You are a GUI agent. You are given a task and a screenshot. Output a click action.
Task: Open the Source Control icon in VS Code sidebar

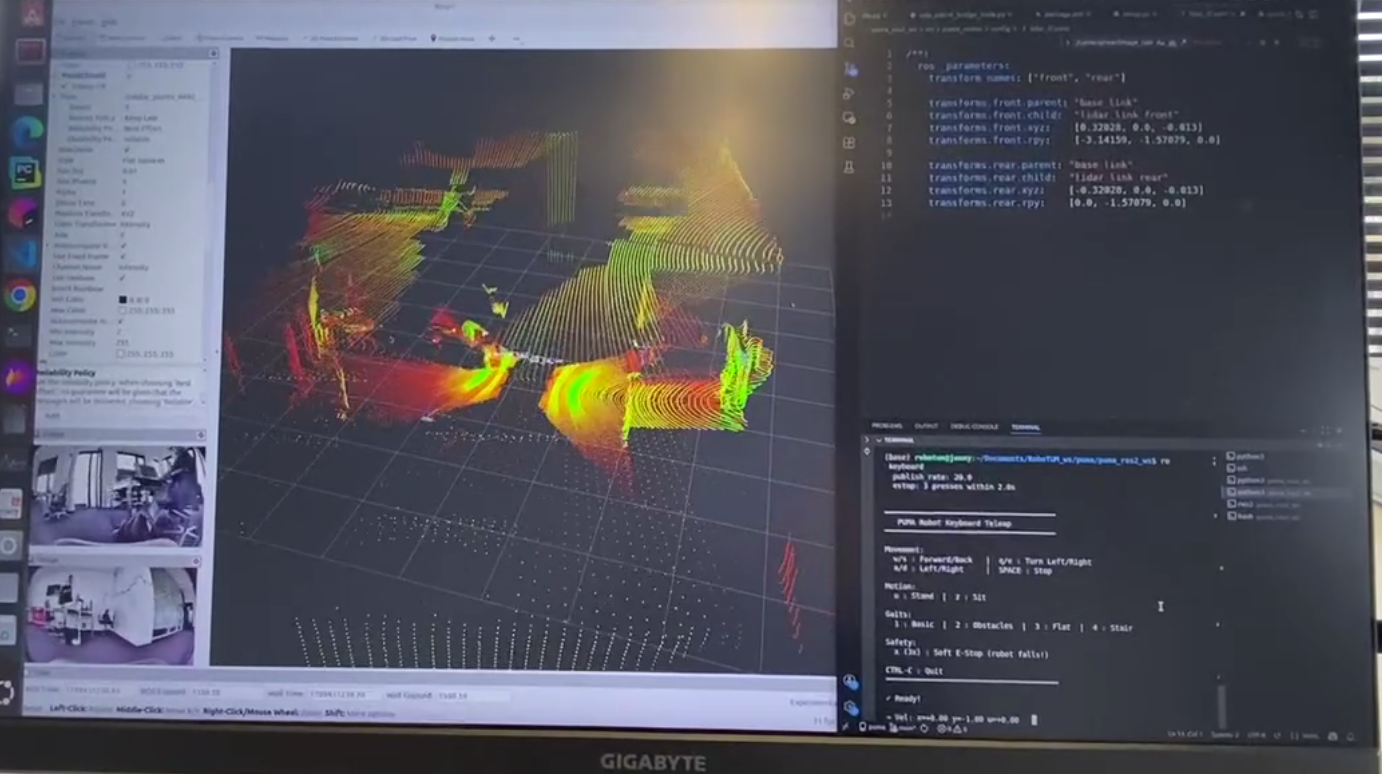[x=851, y=67]
